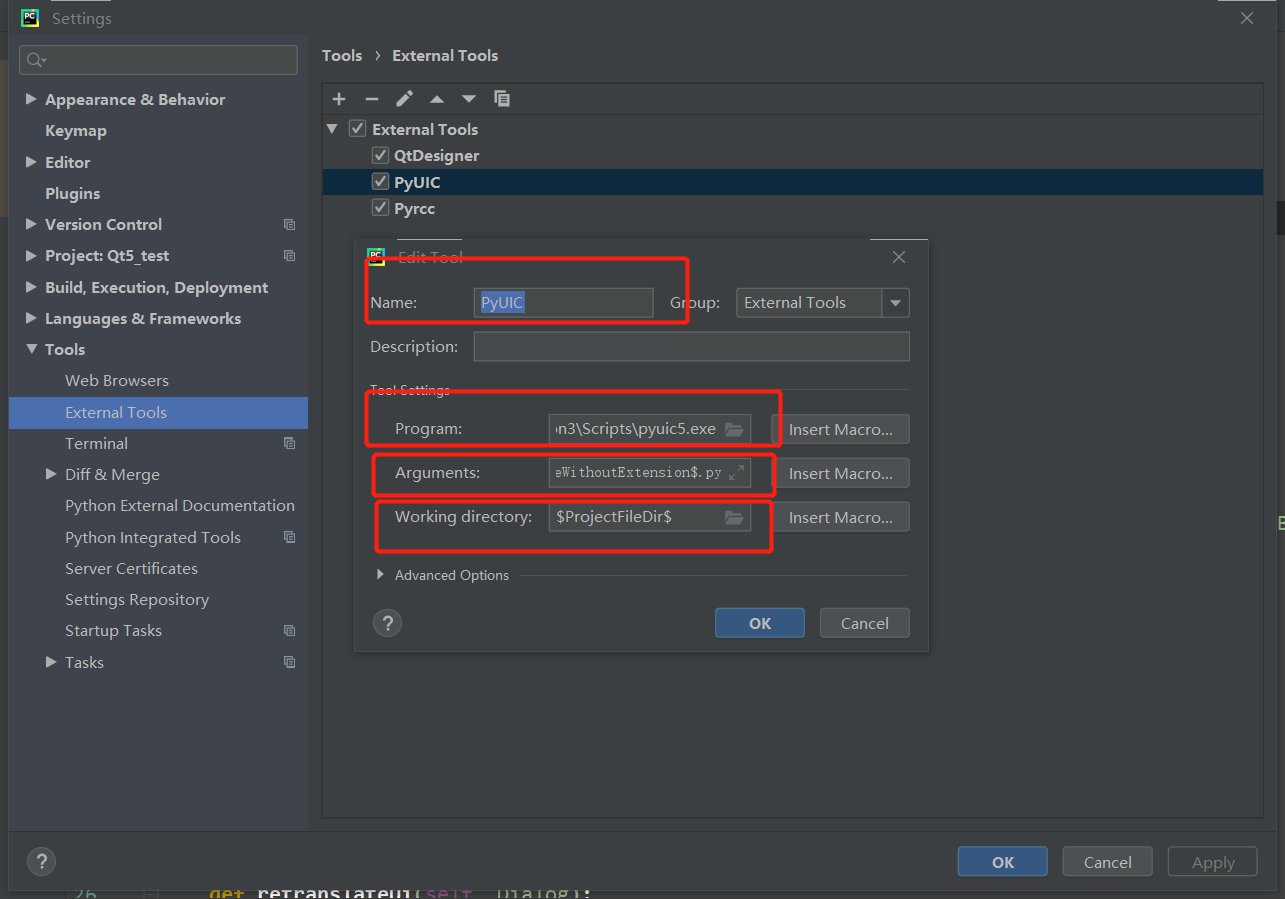Click project-level icon beside Startup Tasks

tap(289, 631)
